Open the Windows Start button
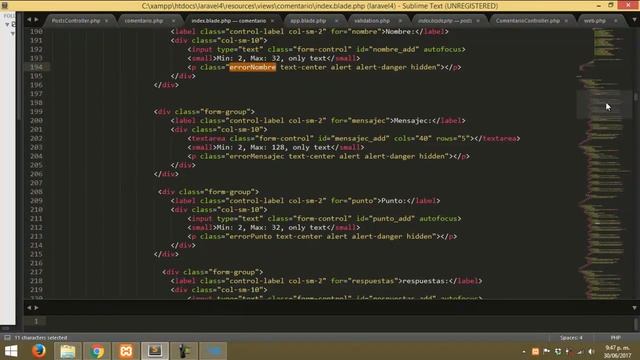This screenshot has width=640, height=360. pyautogui.click(x=11, y=351)
